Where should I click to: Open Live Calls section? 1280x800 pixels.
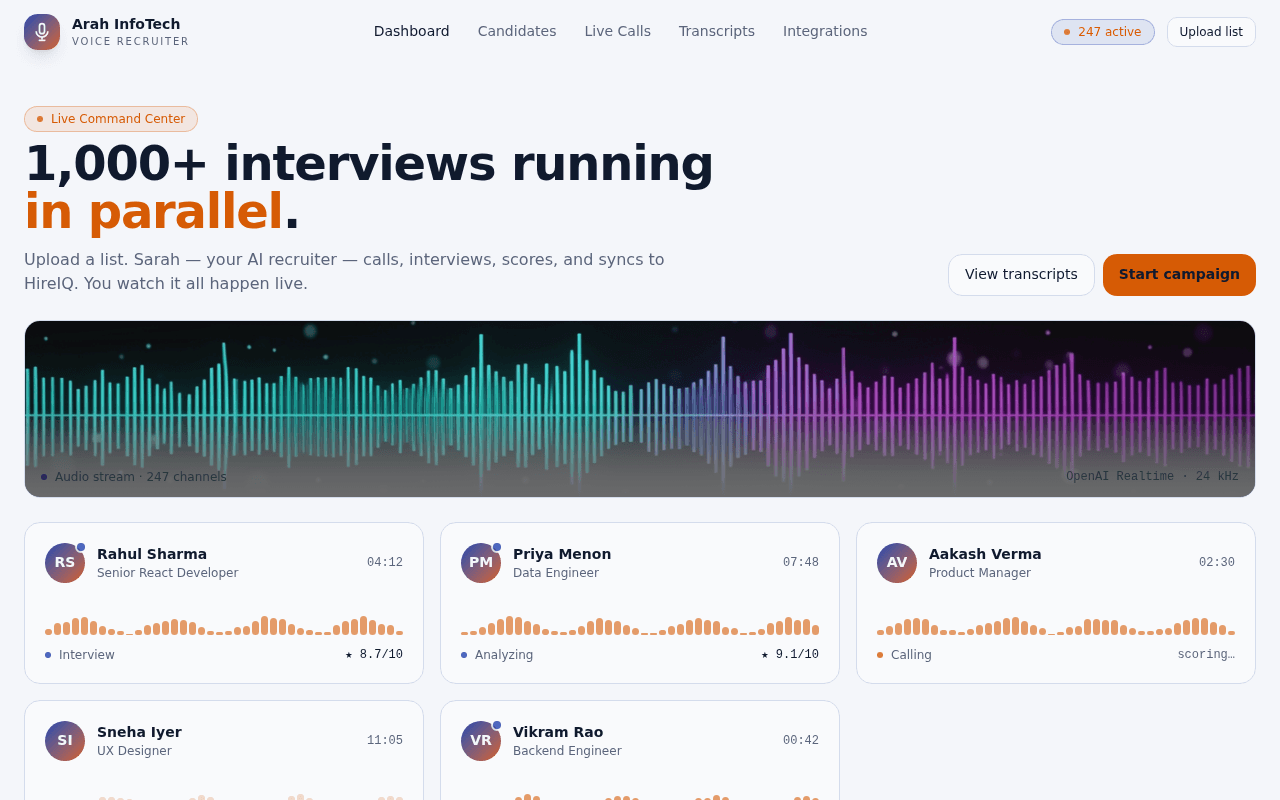(x=618, y=31)
